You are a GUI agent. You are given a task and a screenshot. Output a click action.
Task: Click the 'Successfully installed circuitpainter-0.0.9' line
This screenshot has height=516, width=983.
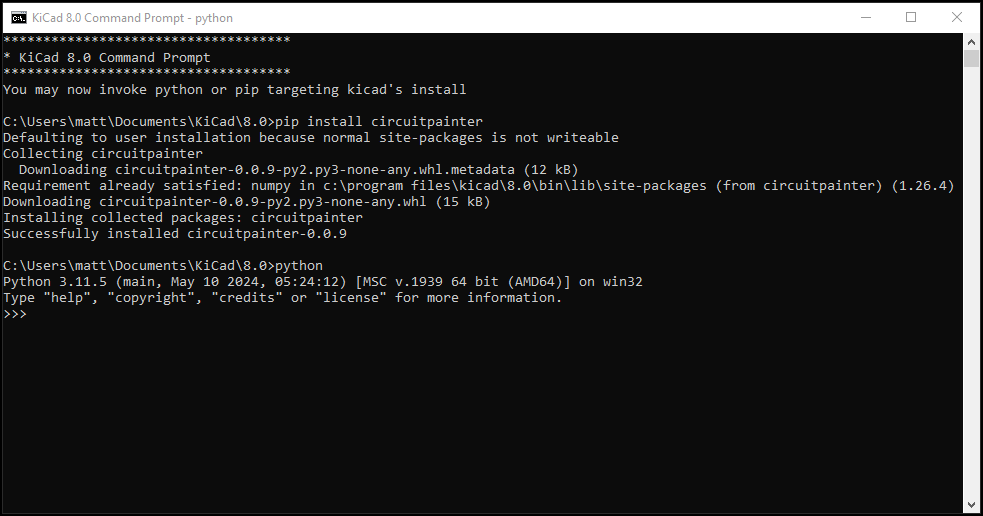pyautogui.click(x=175, y=234)
